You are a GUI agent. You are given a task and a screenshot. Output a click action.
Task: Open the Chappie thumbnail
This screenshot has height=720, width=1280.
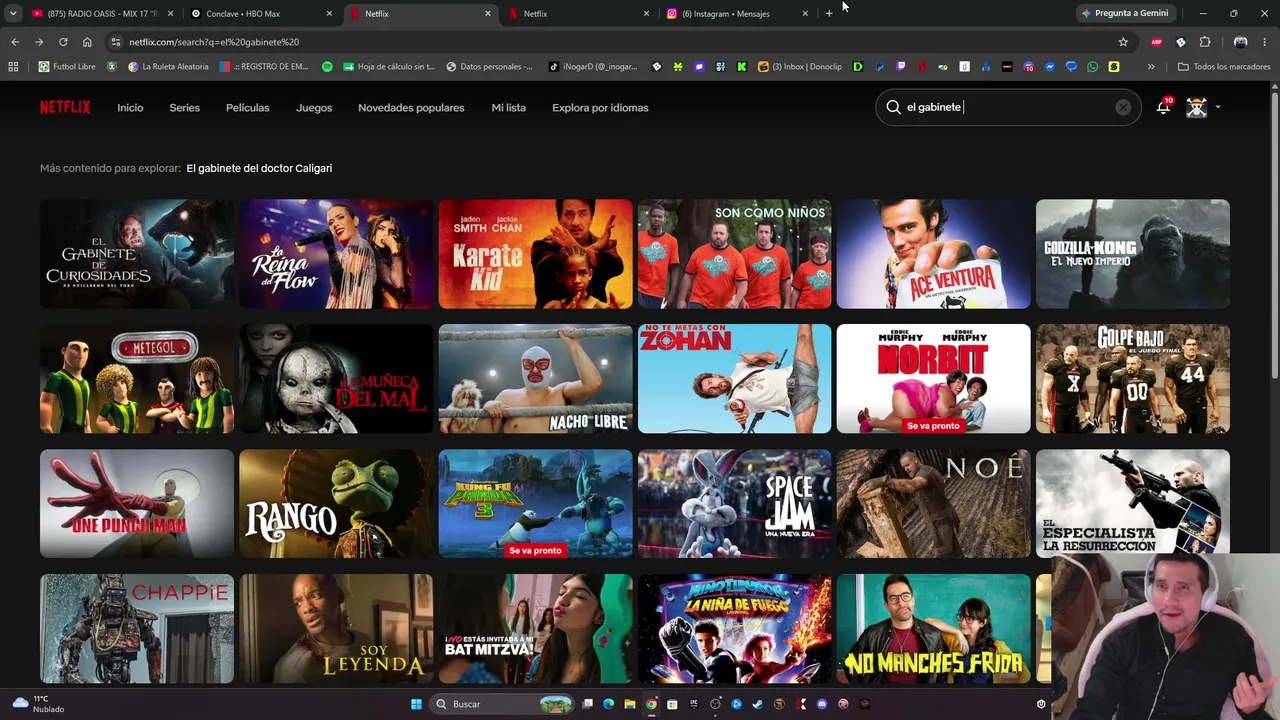coord(137,629)
